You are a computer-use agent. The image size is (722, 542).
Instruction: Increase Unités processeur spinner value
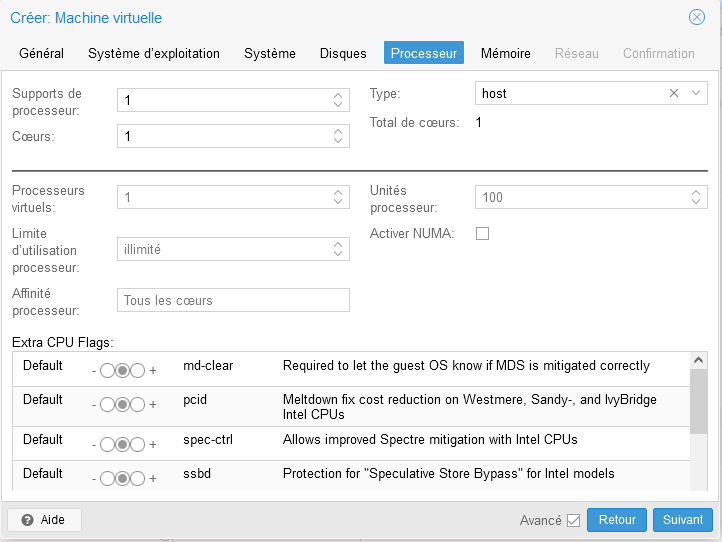click(696, 193)
